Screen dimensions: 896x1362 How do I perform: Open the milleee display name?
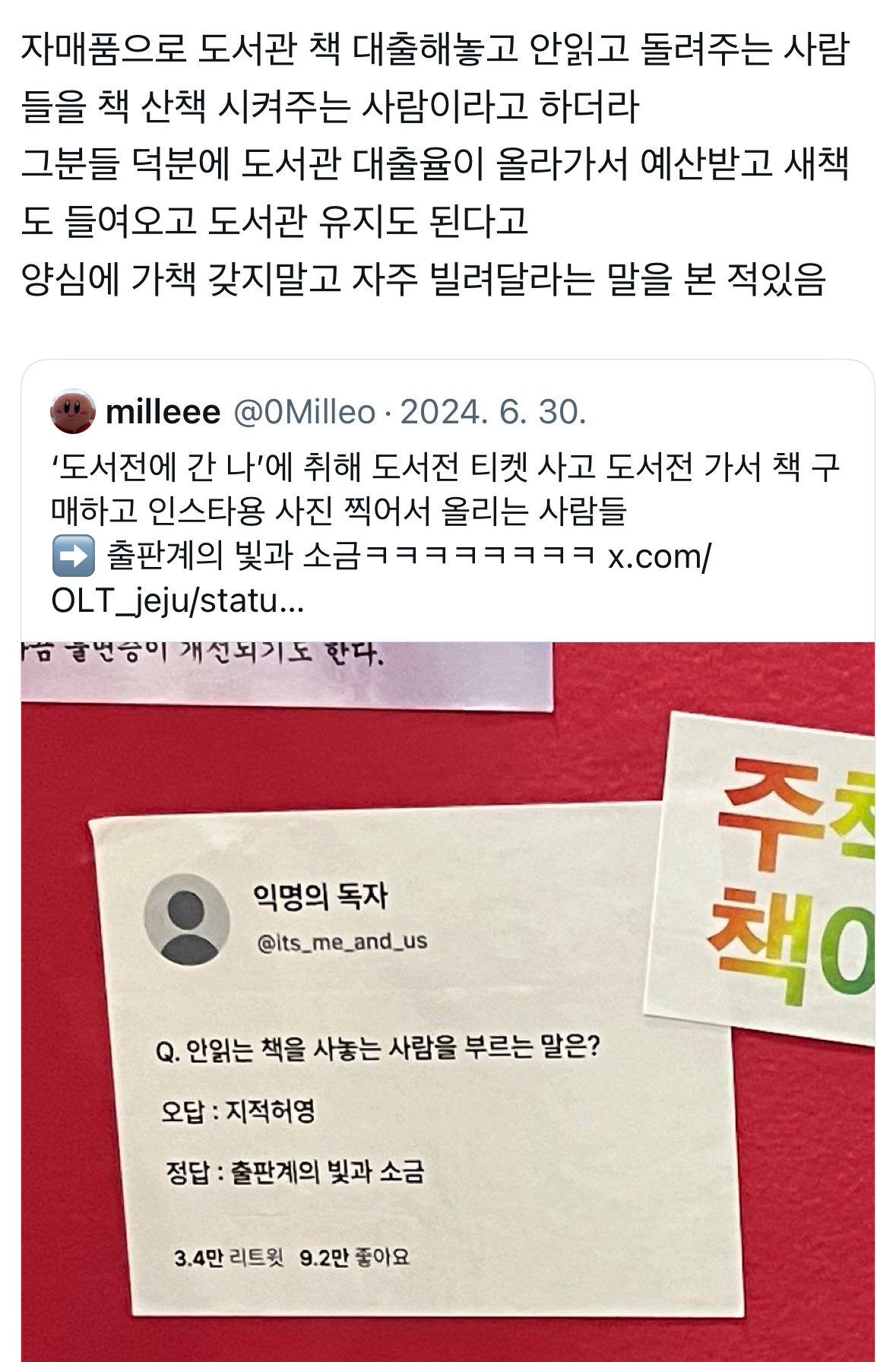[163, 412]
